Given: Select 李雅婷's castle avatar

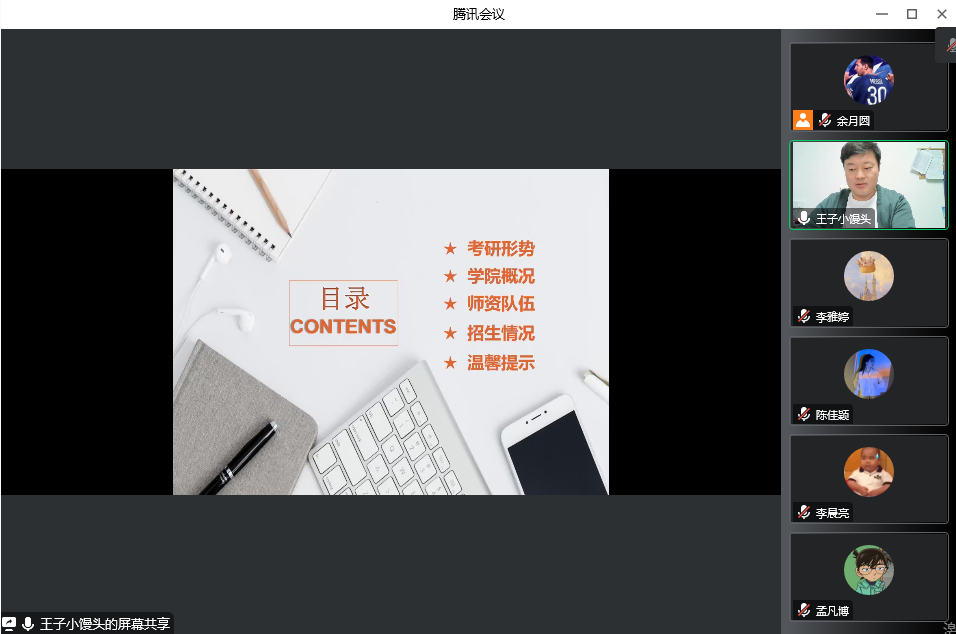Looking at the screenshot, I should (868, 276).
